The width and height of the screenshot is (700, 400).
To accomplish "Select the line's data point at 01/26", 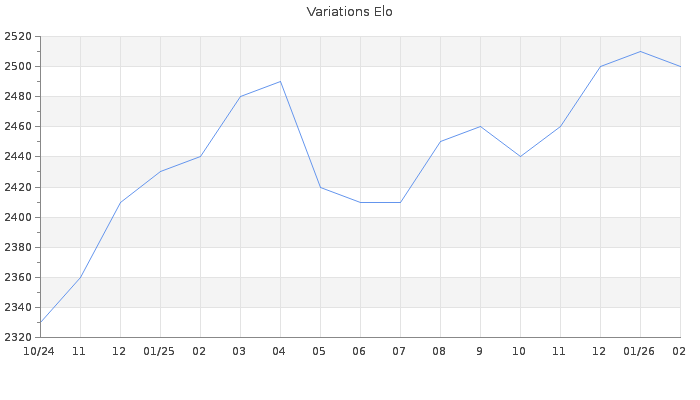I will click(x=640, y=51).
